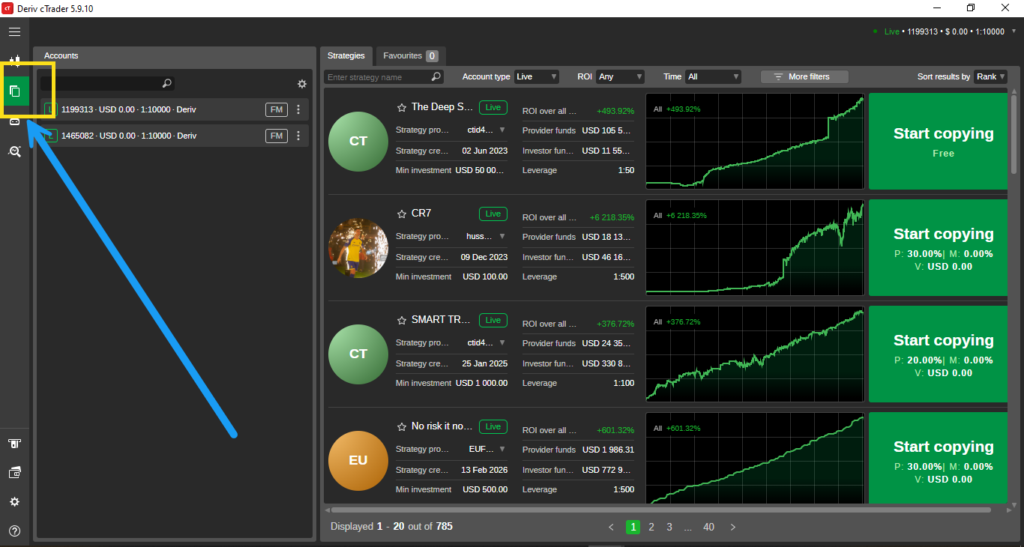
Task: Switch to the Favourites tab
Action: point(409,55)
